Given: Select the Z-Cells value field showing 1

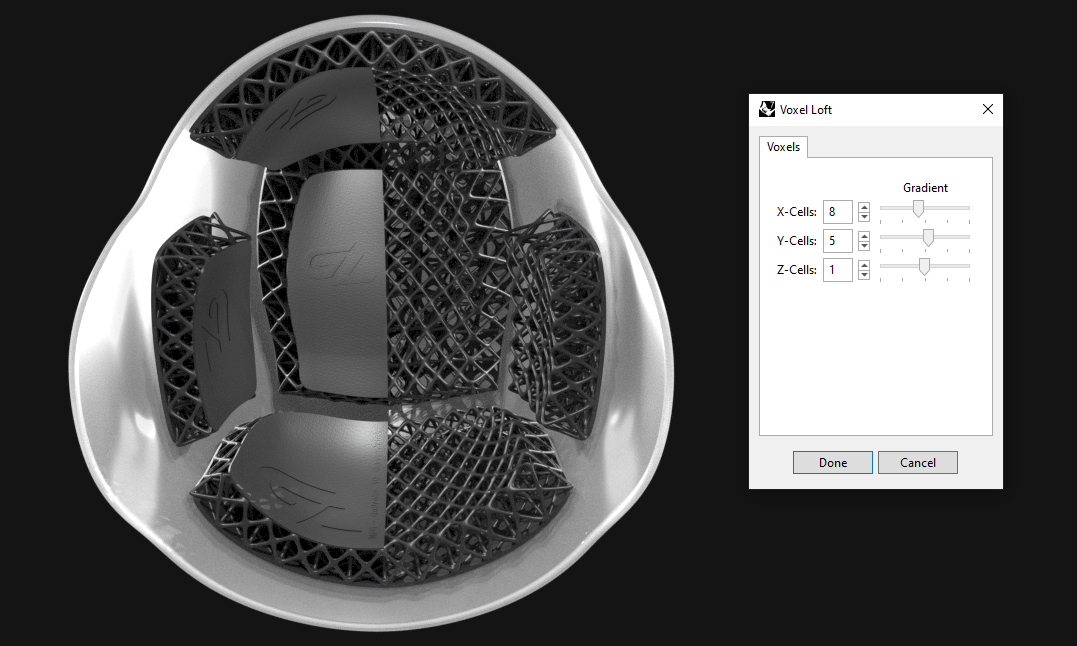Looking at the screenshot, I should (x=838, y=269).
